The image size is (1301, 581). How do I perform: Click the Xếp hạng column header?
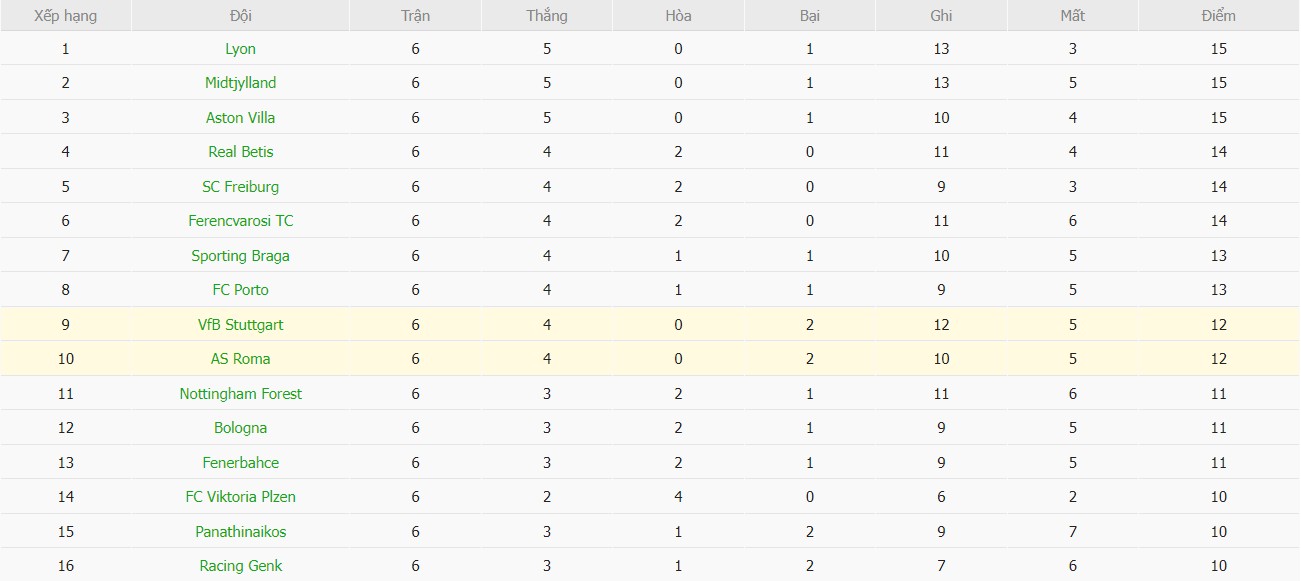(x=66, y=16)
